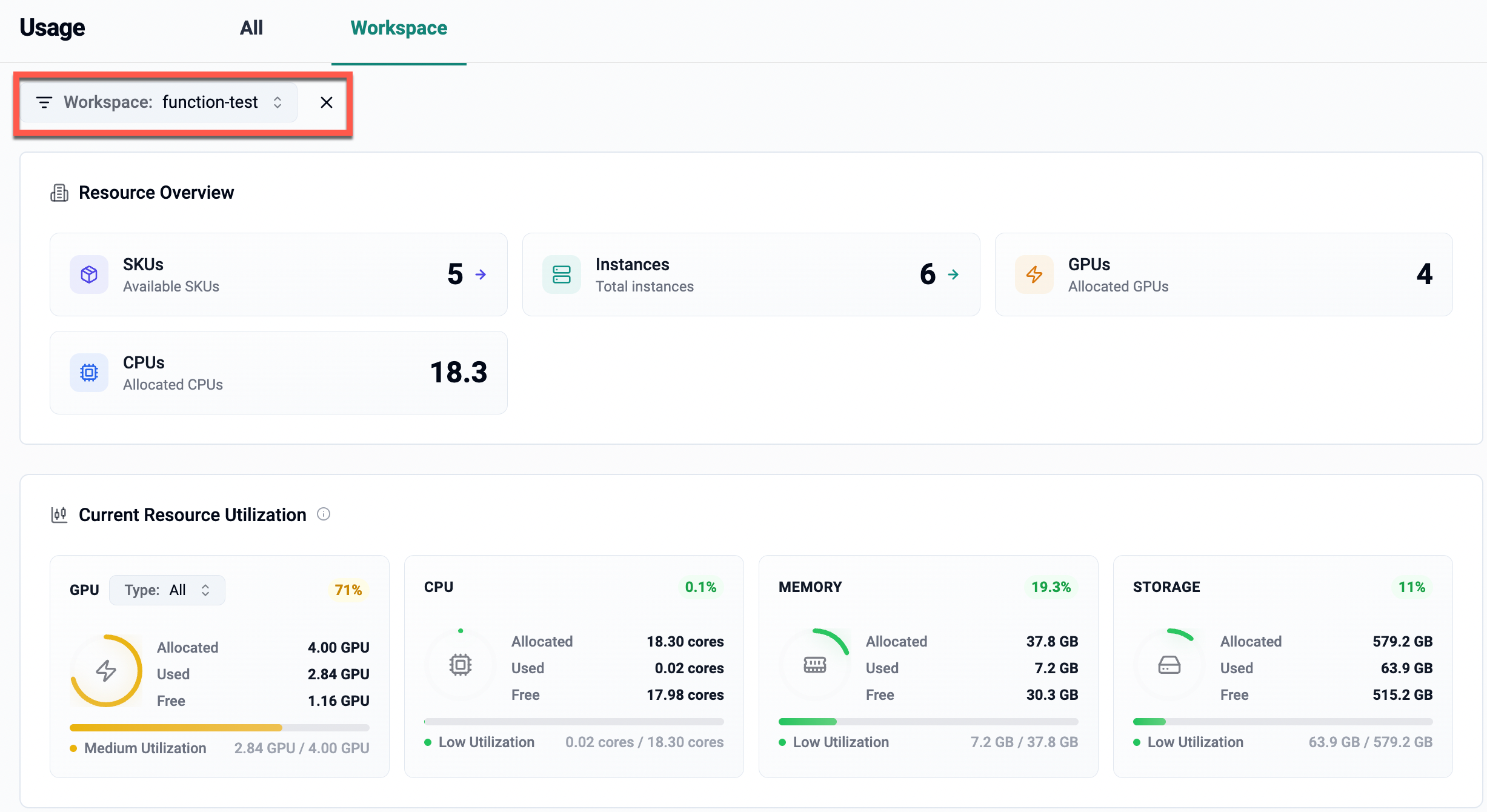Screen dimensions: 1487x812
Task: Open the SKUs available card
Action: pos(278,275)
